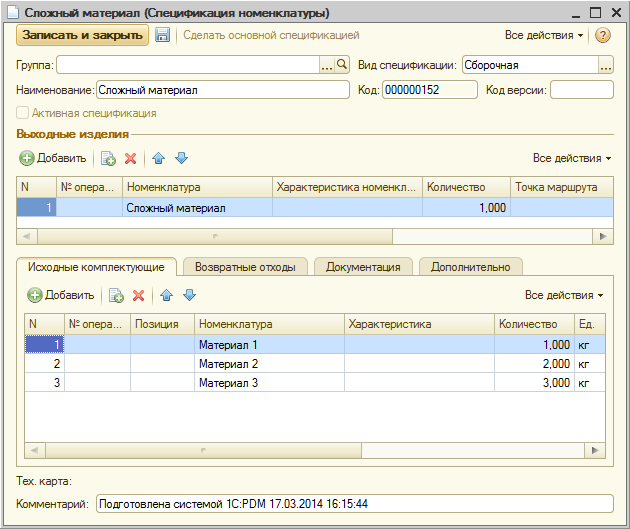Click the Комментарий input field

(354, 504)
